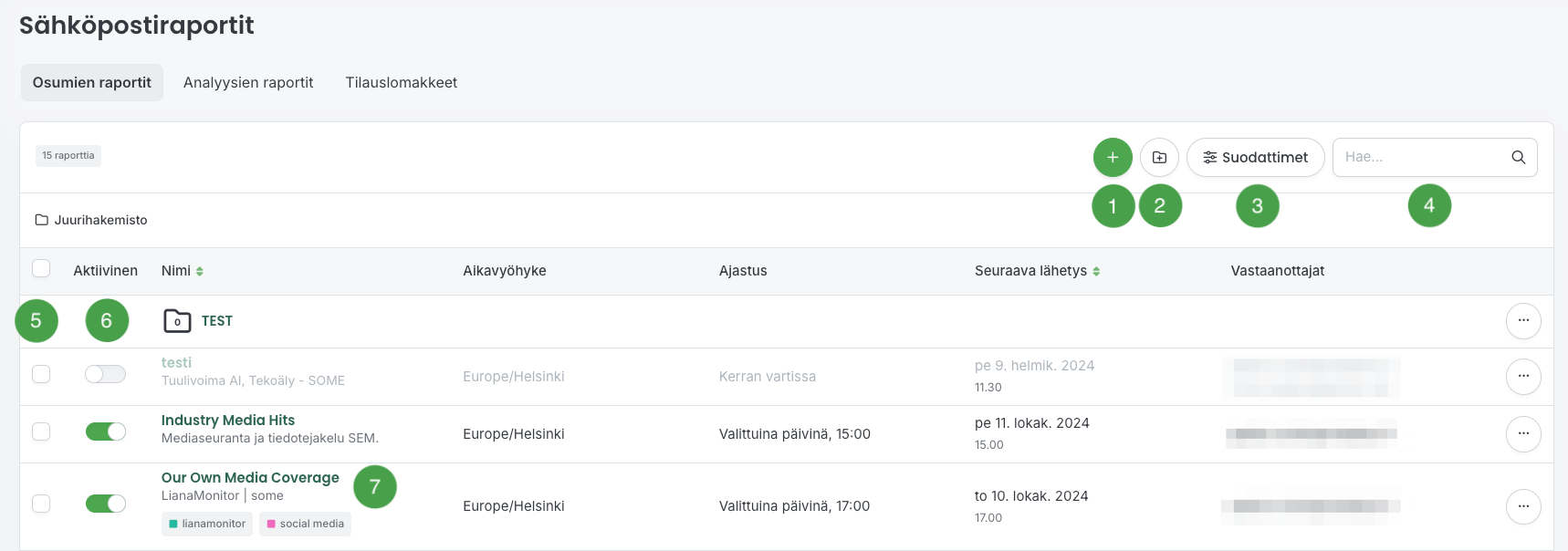Viewport: 1568px width, 551px height.
Task: Open the Industry Media Hits report link
Action: 228,421
